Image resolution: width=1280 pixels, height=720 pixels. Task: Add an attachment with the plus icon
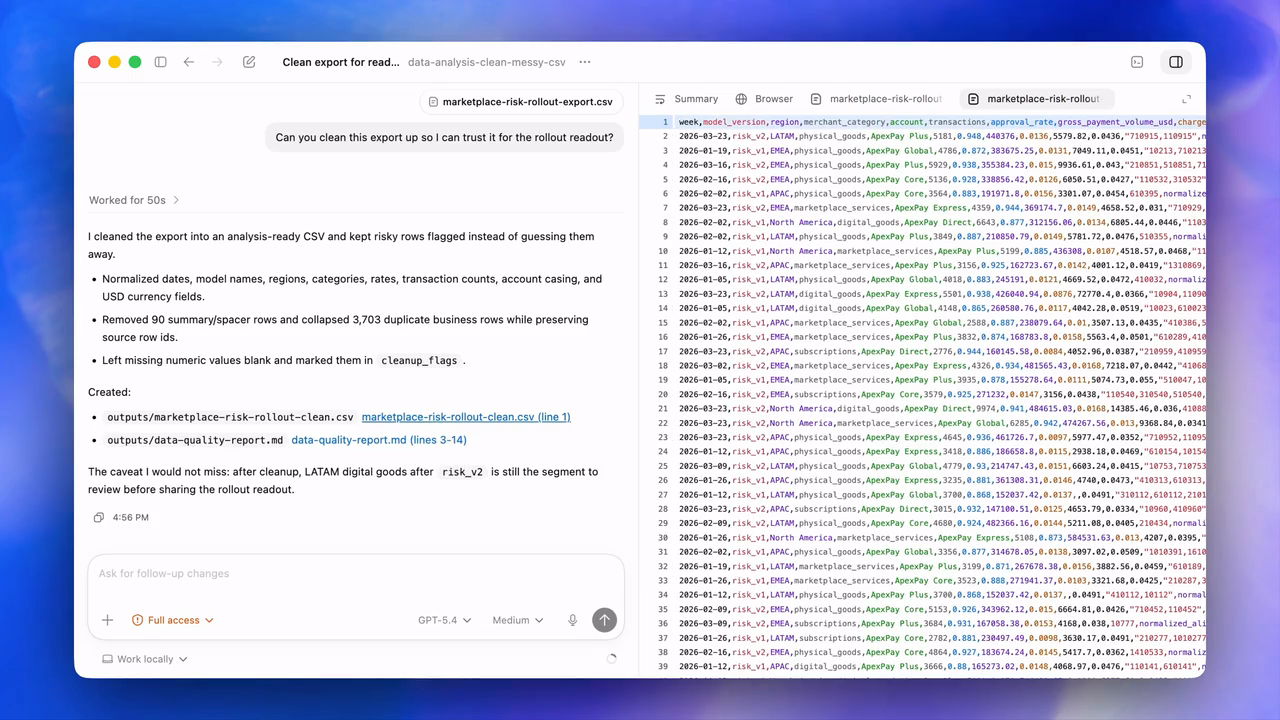coord(107,620)
